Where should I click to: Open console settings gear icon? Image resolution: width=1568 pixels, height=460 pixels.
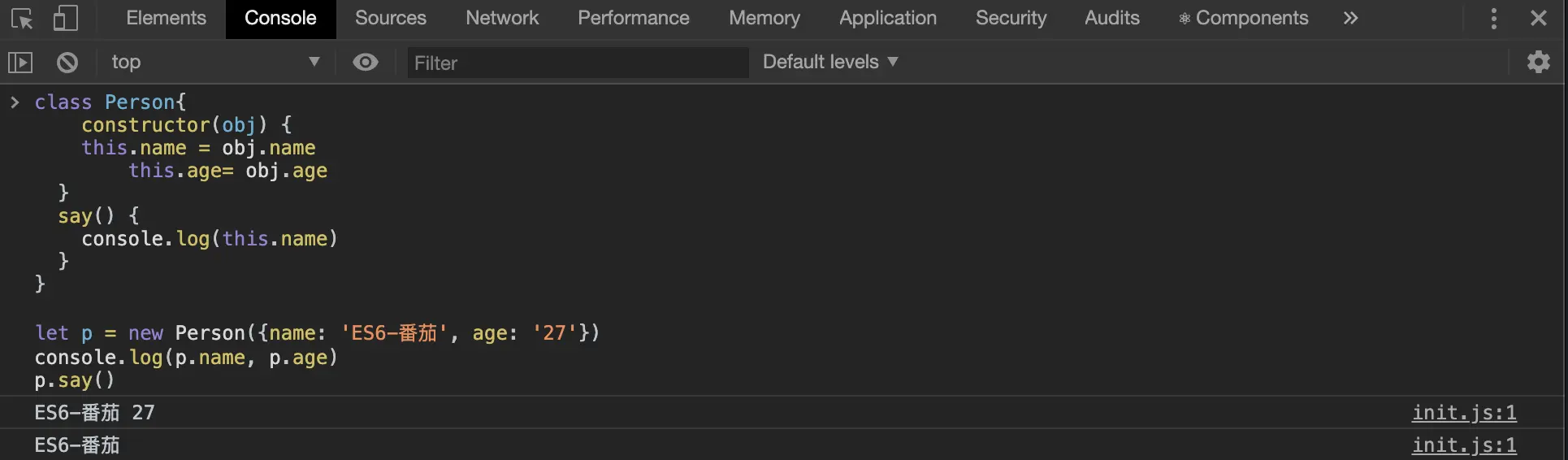point(1538,62)
